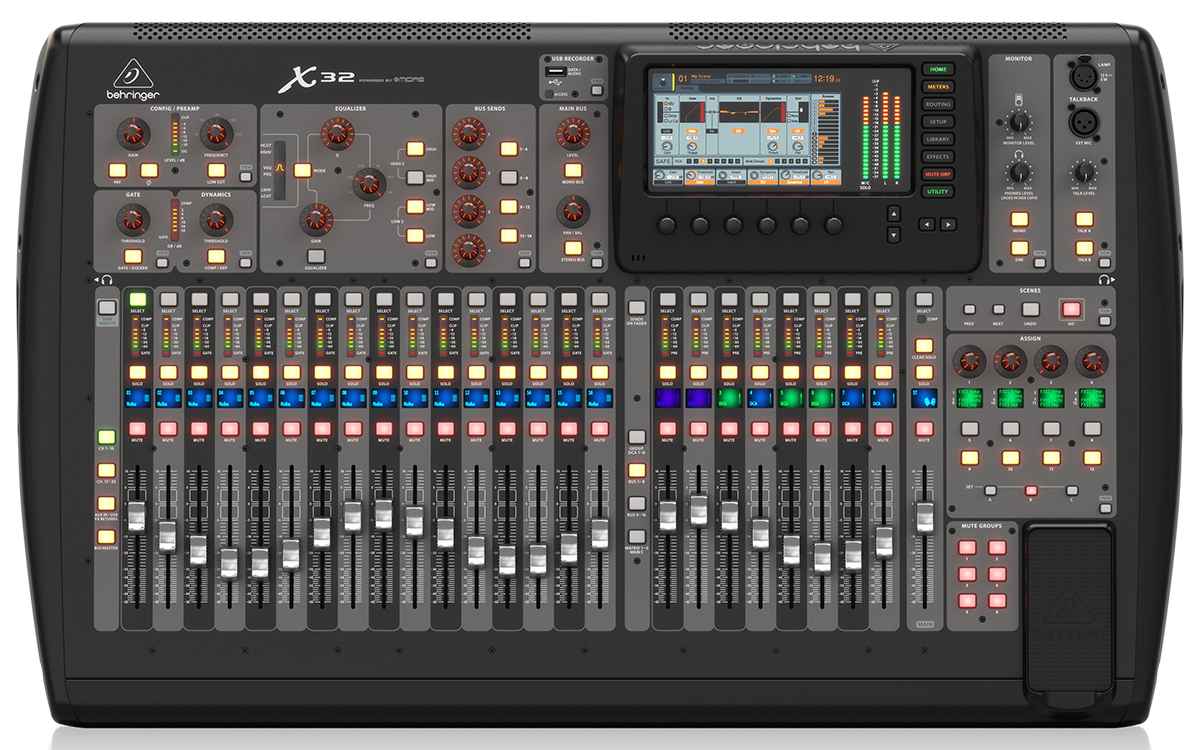This screenshot has width=1200, height=750.
Task: Select the Low Mid EQ band button
Action: tap(414, 207)
